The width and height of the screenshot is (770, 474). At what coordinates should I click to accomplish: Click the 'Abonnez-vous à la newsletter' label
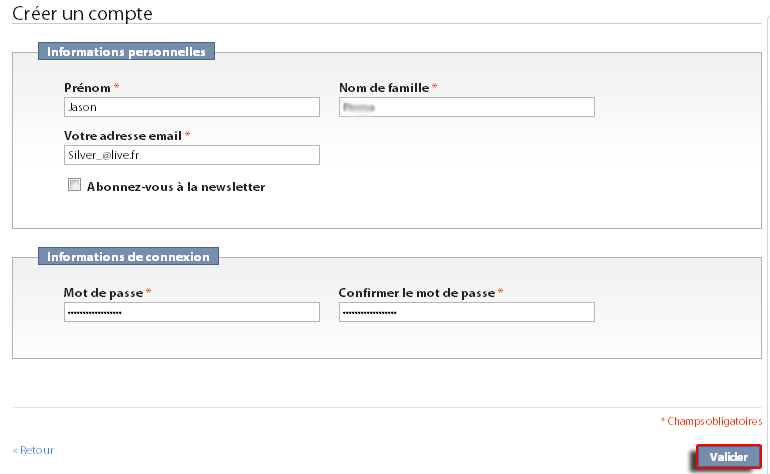click(176, 187)
